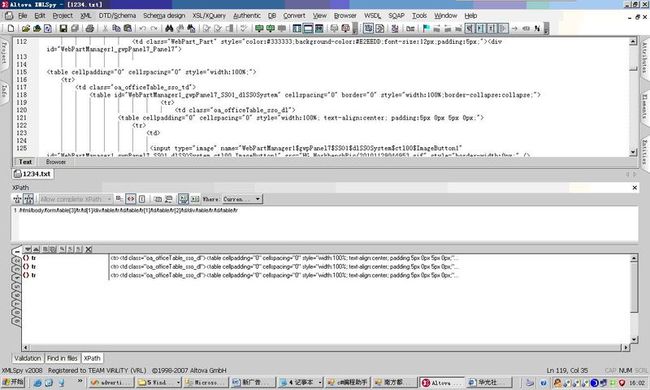Click the Find binoculars icon
This screenshot has height=390, width=650.
[169, 28]
